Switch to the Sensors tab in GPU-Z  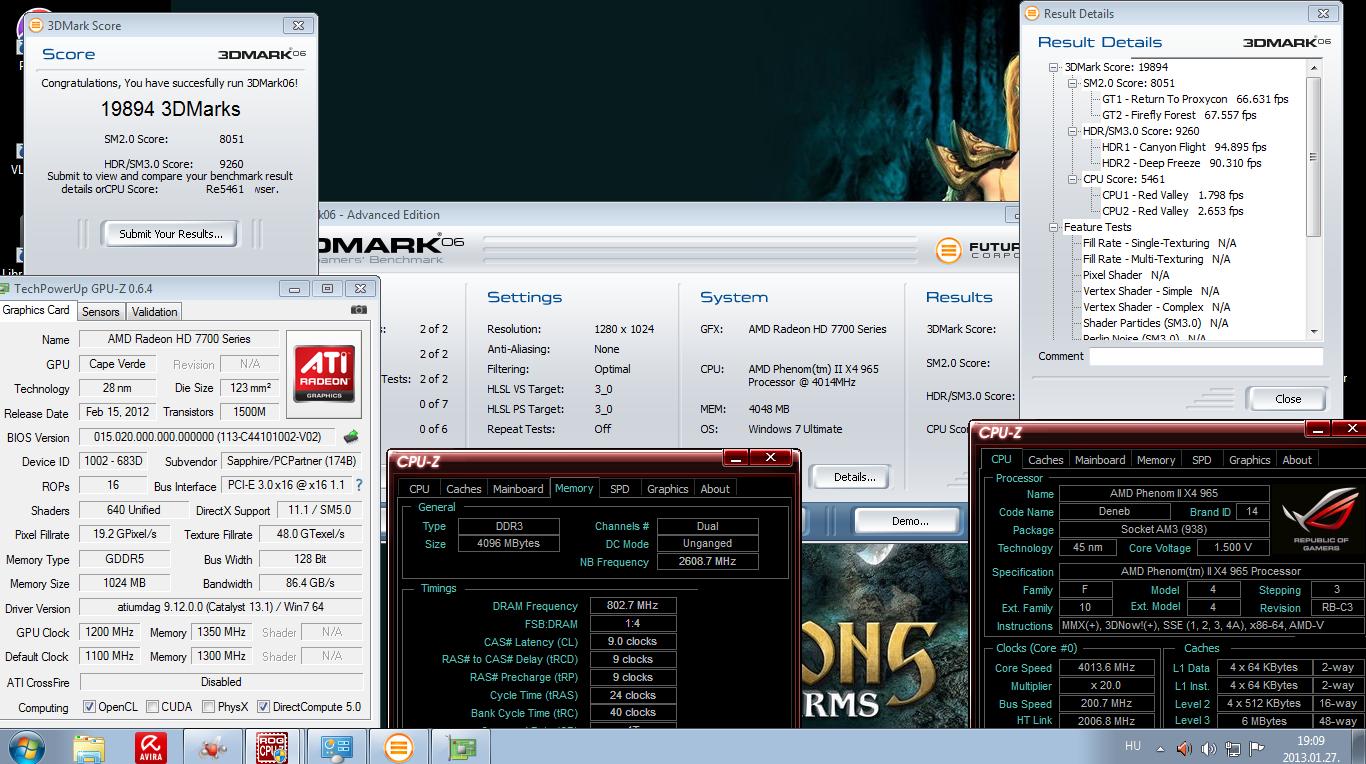[x=101, y=312]
